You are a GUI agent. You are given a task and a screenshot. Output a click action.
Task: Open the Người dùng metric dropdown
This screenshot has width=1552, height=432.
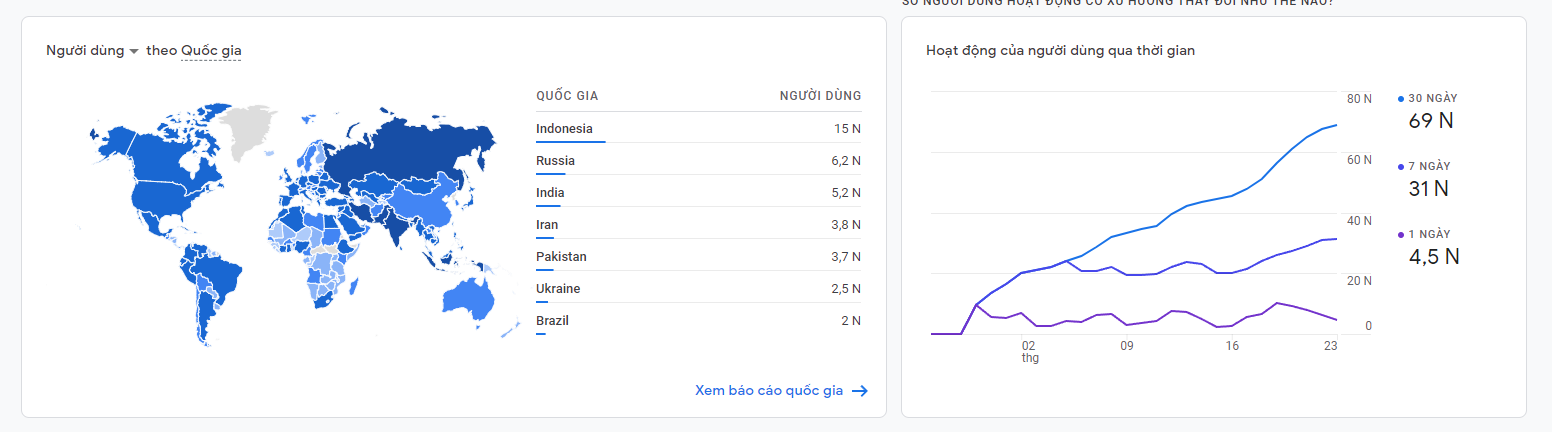[x=92, y=51]
